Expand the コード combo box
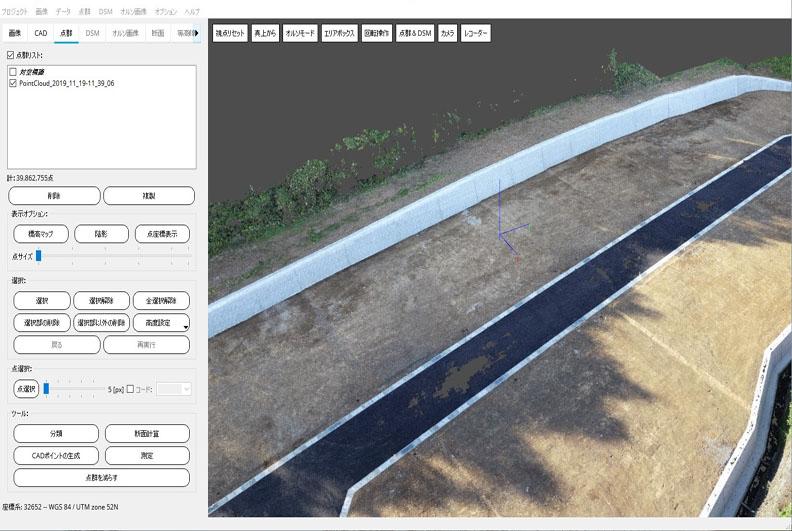Viewport: 792px width, 531px height. click(x=173, y=389)
